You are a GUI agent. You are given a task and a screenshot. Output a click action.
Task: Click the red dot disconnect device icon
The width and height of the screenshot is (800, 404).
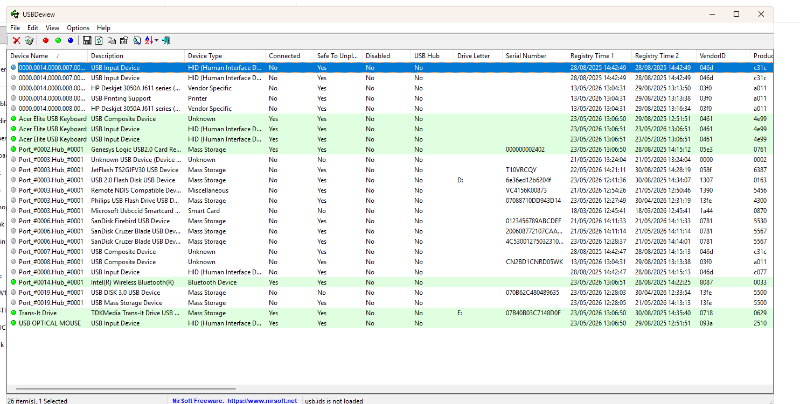(x=45, y=40)
